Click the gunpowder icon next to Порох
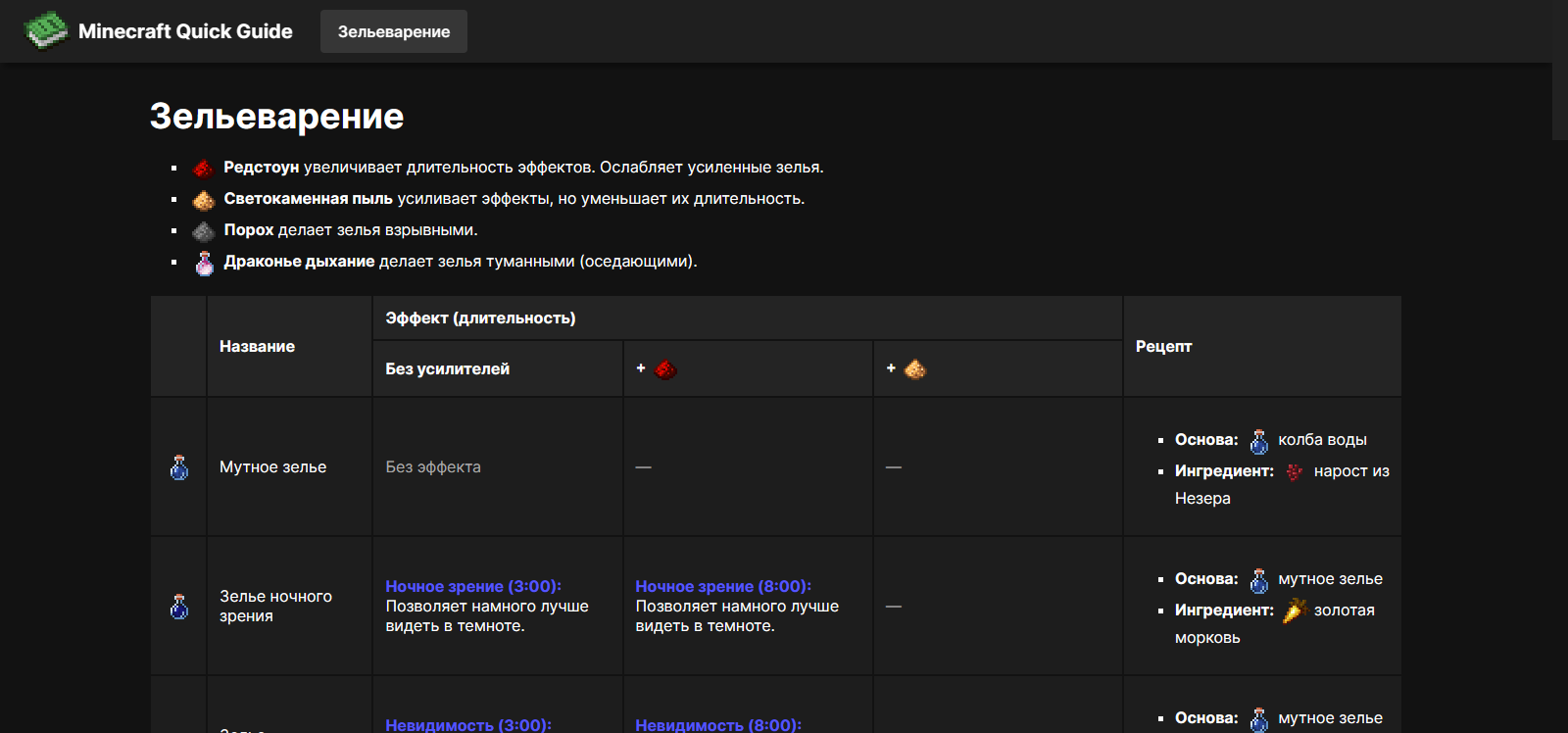 click(204, 230)
